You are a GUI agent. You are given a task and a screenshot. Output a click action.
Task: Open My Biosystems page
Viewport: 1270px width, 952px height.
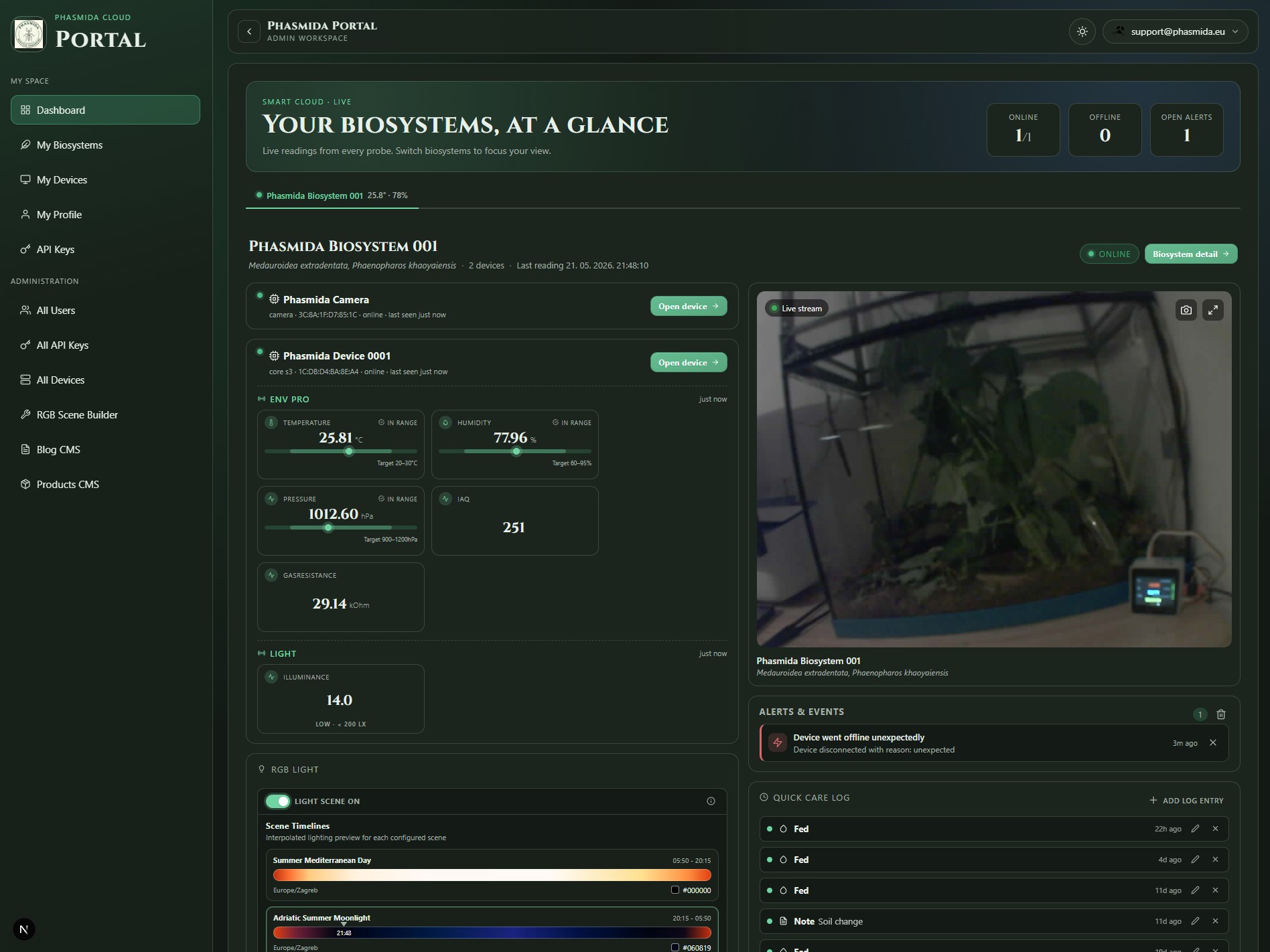click(x=105, y=145)
